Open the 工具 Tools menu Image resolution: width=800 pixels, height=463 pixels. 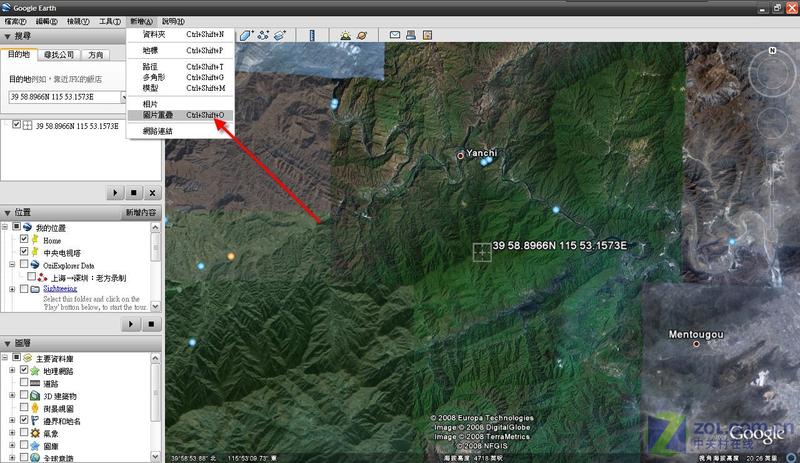(110, 21)
